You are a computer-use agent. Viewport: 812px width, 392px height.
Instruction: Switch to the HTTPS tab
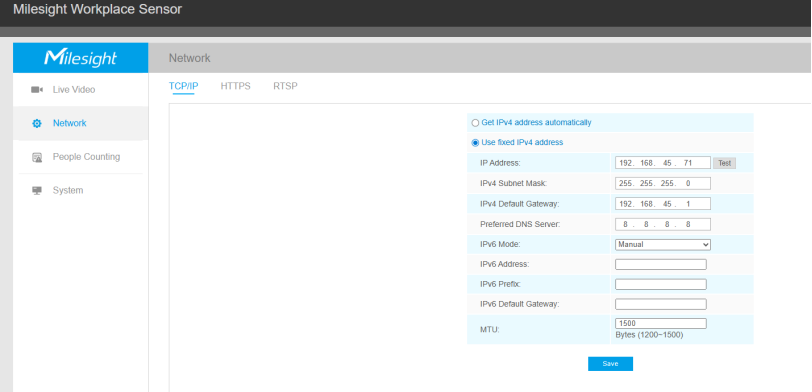[x=236, y=86]
